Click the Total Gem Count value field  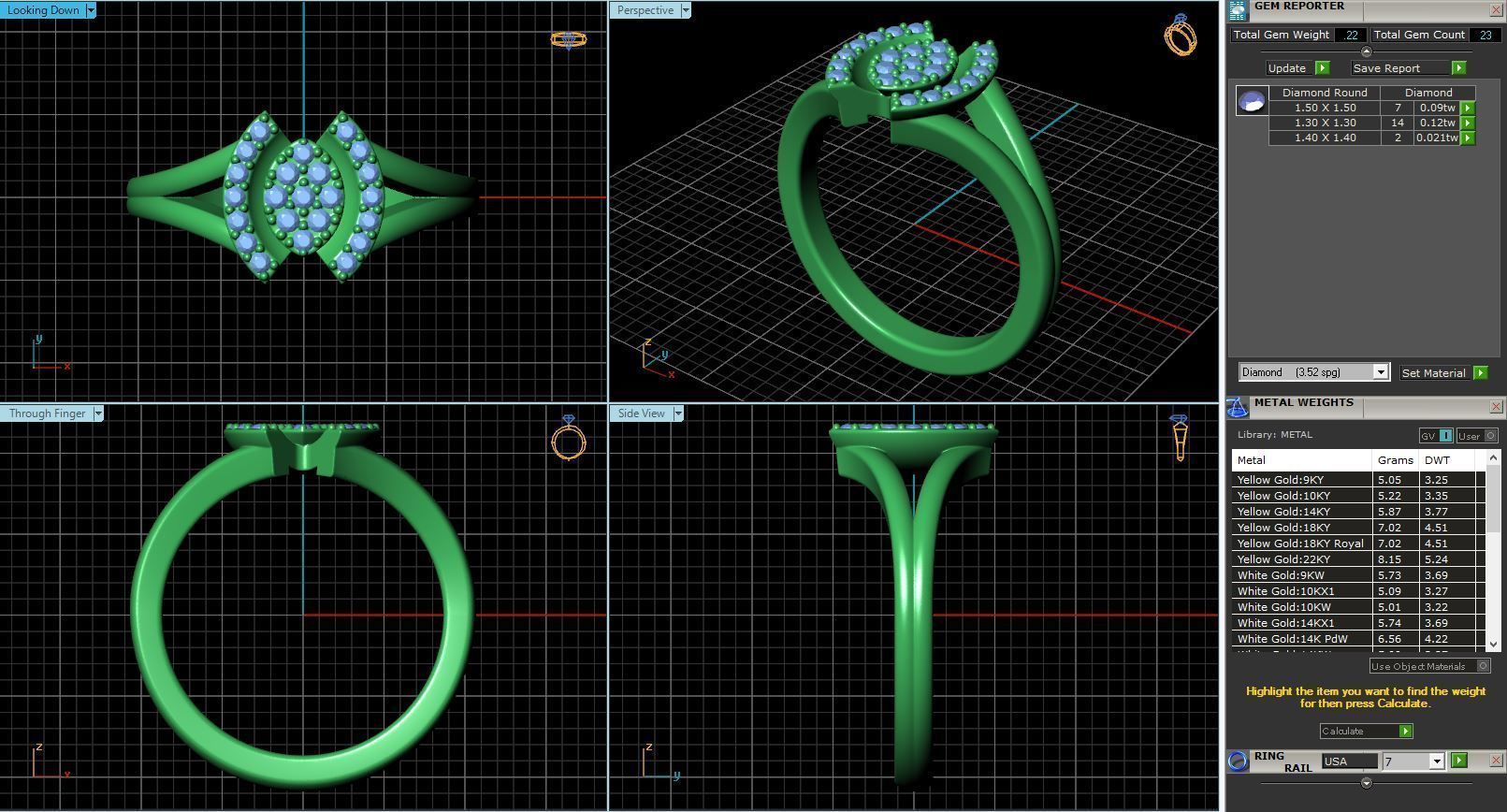pyautogui.click(x=1485, y=35)
